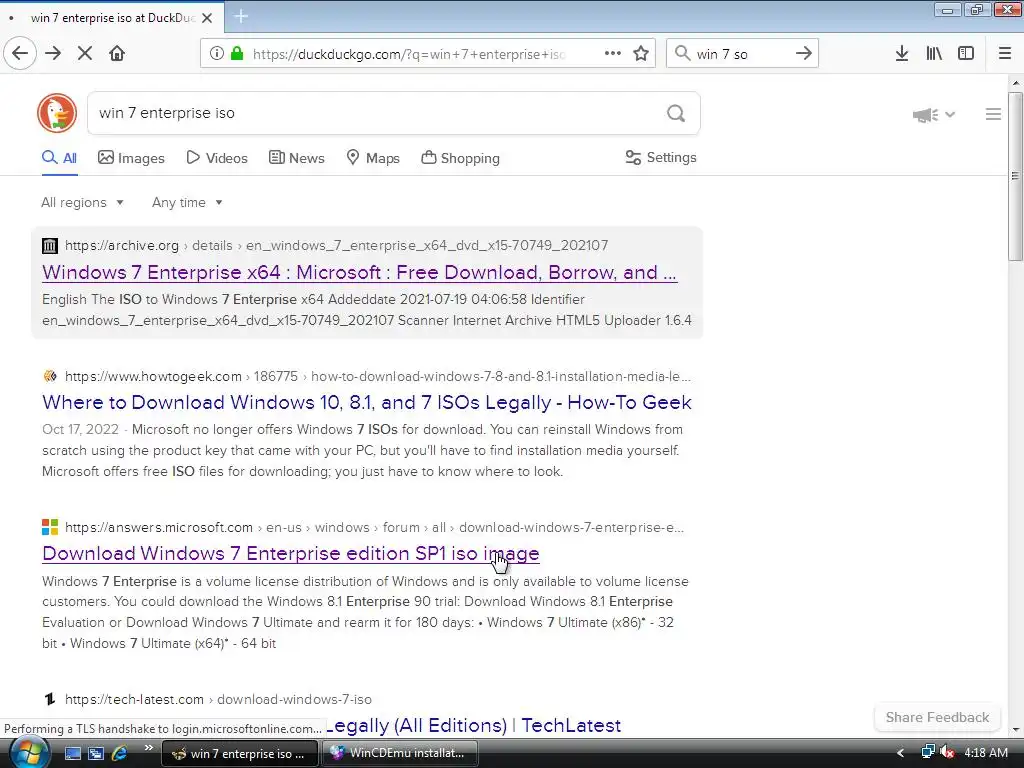
Task: Toggle the sidebar view icon
Action: tap(966, 54)
